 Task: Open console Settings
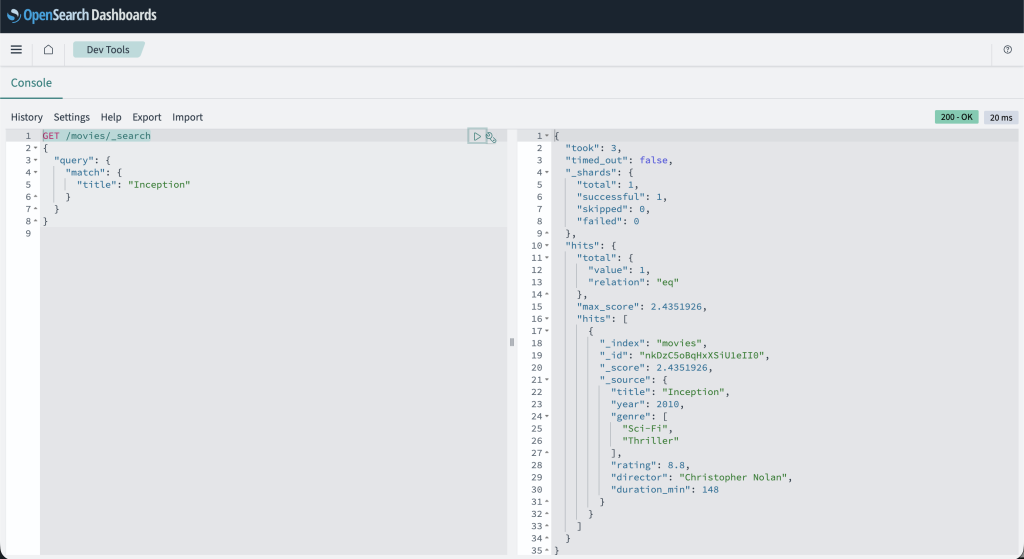pos(71,117)
